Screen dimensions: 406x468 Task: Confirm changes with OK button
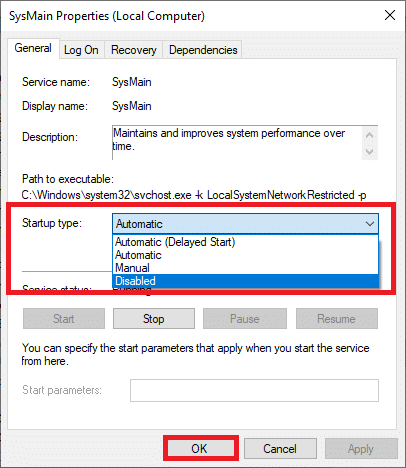199,449
